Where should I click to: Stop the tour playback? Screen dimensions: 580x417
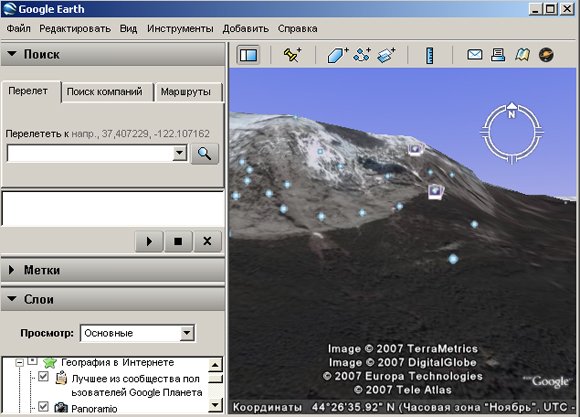pyautogui.click(x=178, y=241)
